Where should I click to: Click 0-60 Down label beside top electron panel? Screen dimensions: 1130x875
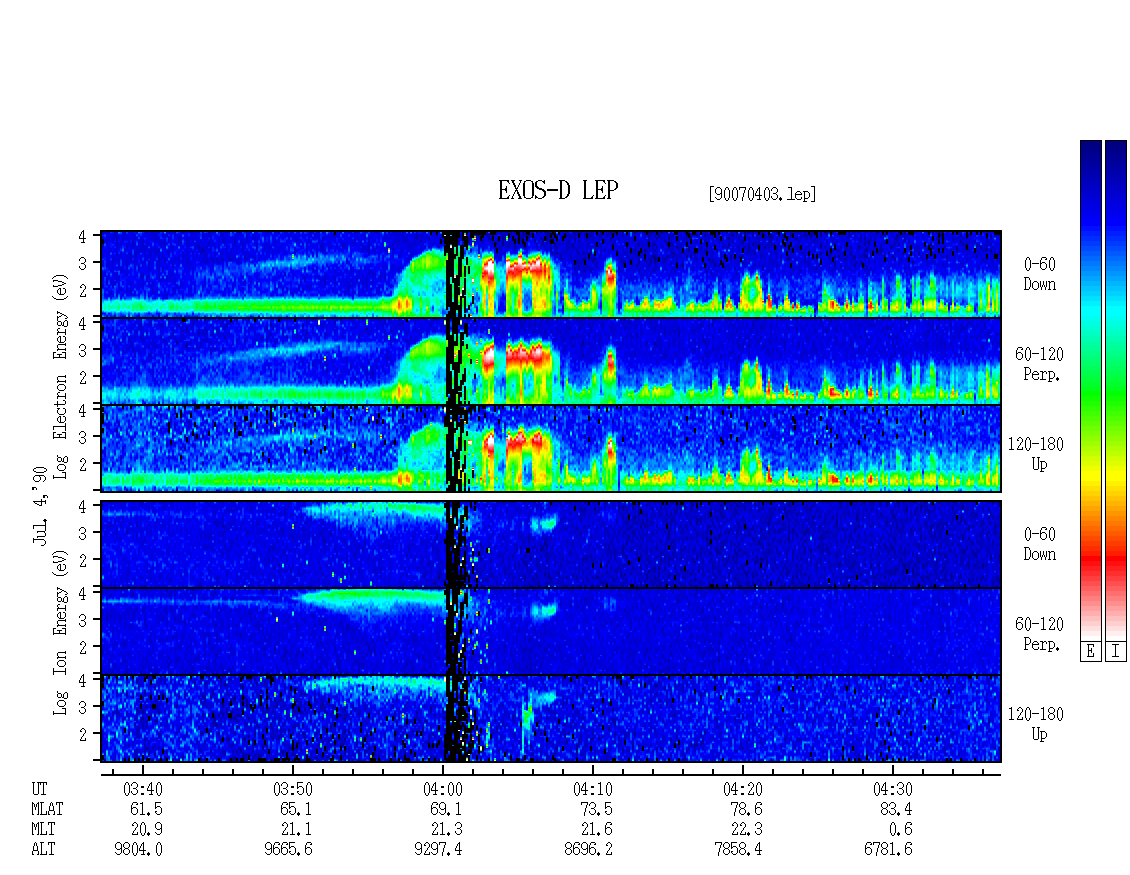[1039, 275]
